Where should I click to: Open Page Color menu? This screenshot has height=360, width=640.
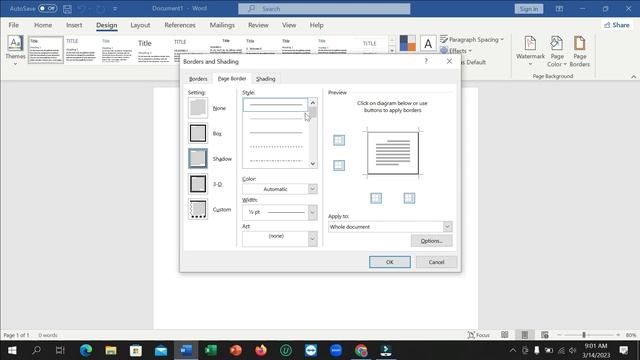pyautogui.click(x=557, y=51)
